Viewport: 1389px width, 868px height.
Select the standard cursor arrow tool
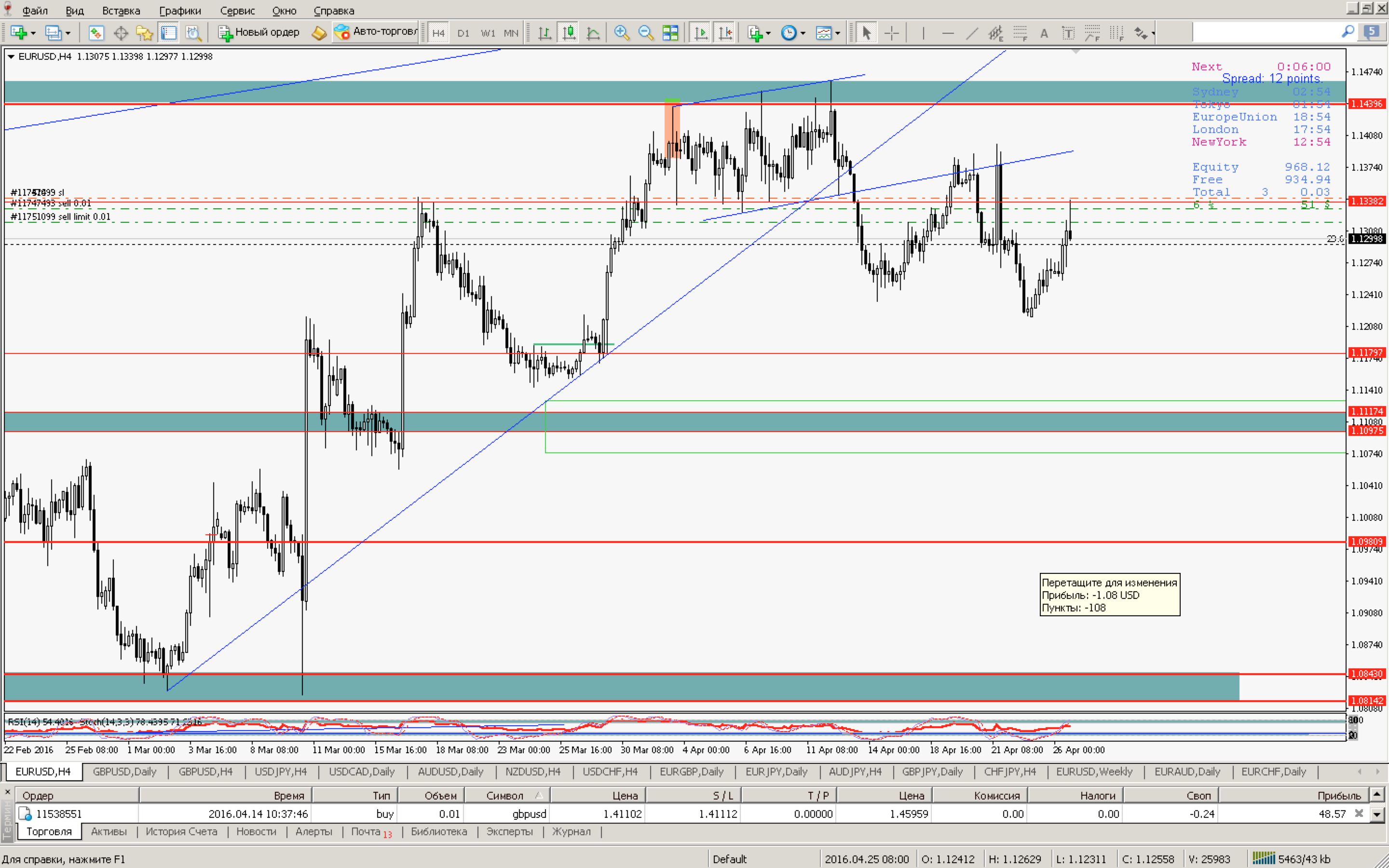[x=867, y=33]
